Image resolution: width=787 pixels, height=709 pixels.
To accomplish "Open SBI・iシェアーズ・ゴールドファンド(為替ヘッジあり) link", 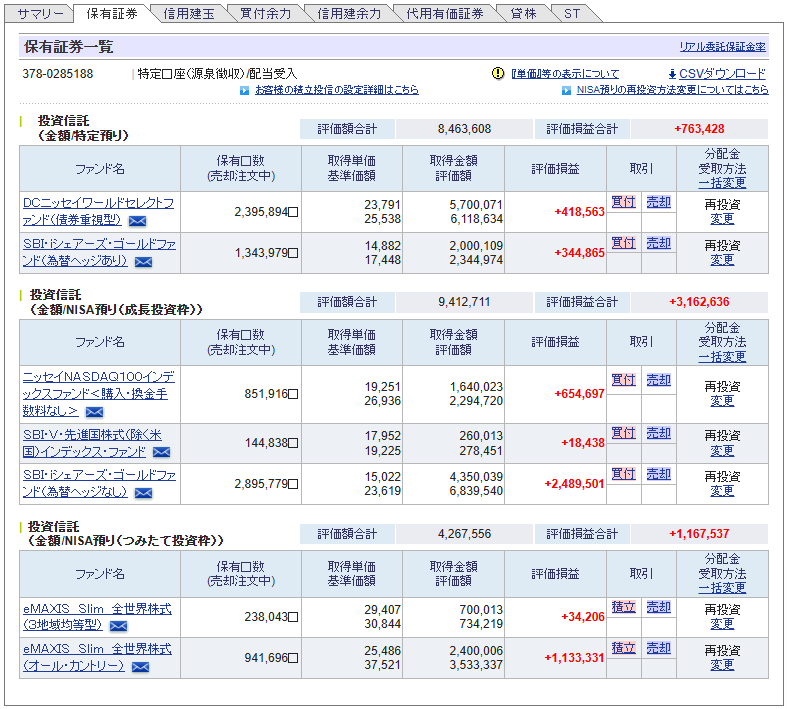I will tap(99, 252).
